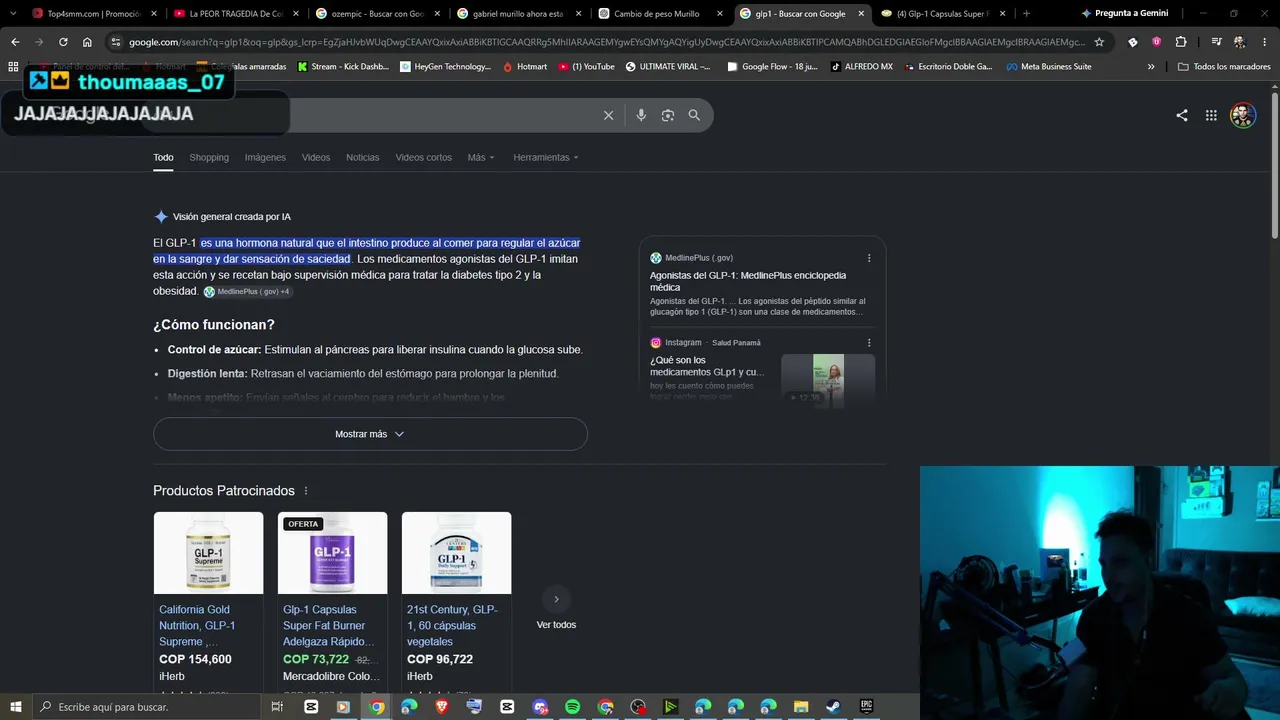Click the page vertical scrollbar thumb

[x=1275, y=165]
